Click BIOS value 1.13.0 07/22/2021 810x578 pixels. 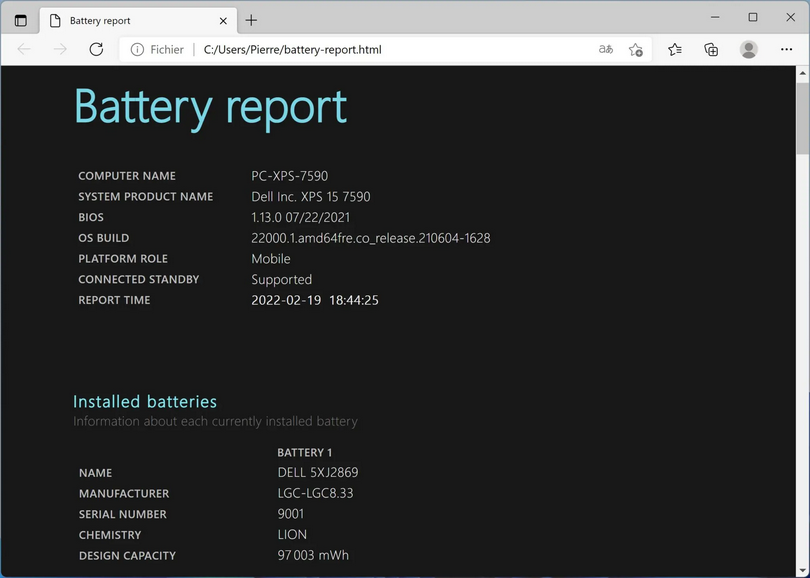pos(301,217)
